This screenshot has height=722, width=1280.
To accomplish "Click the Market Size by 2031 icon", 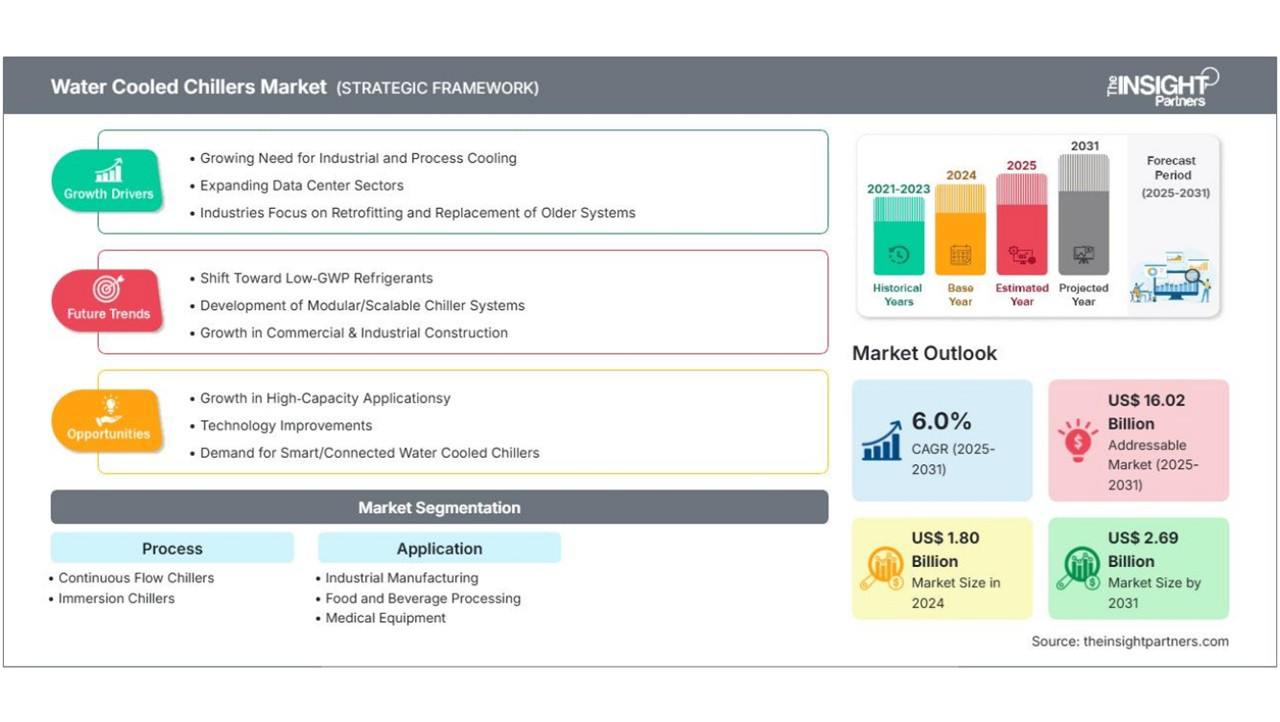I will click(x=1077, y=568).
